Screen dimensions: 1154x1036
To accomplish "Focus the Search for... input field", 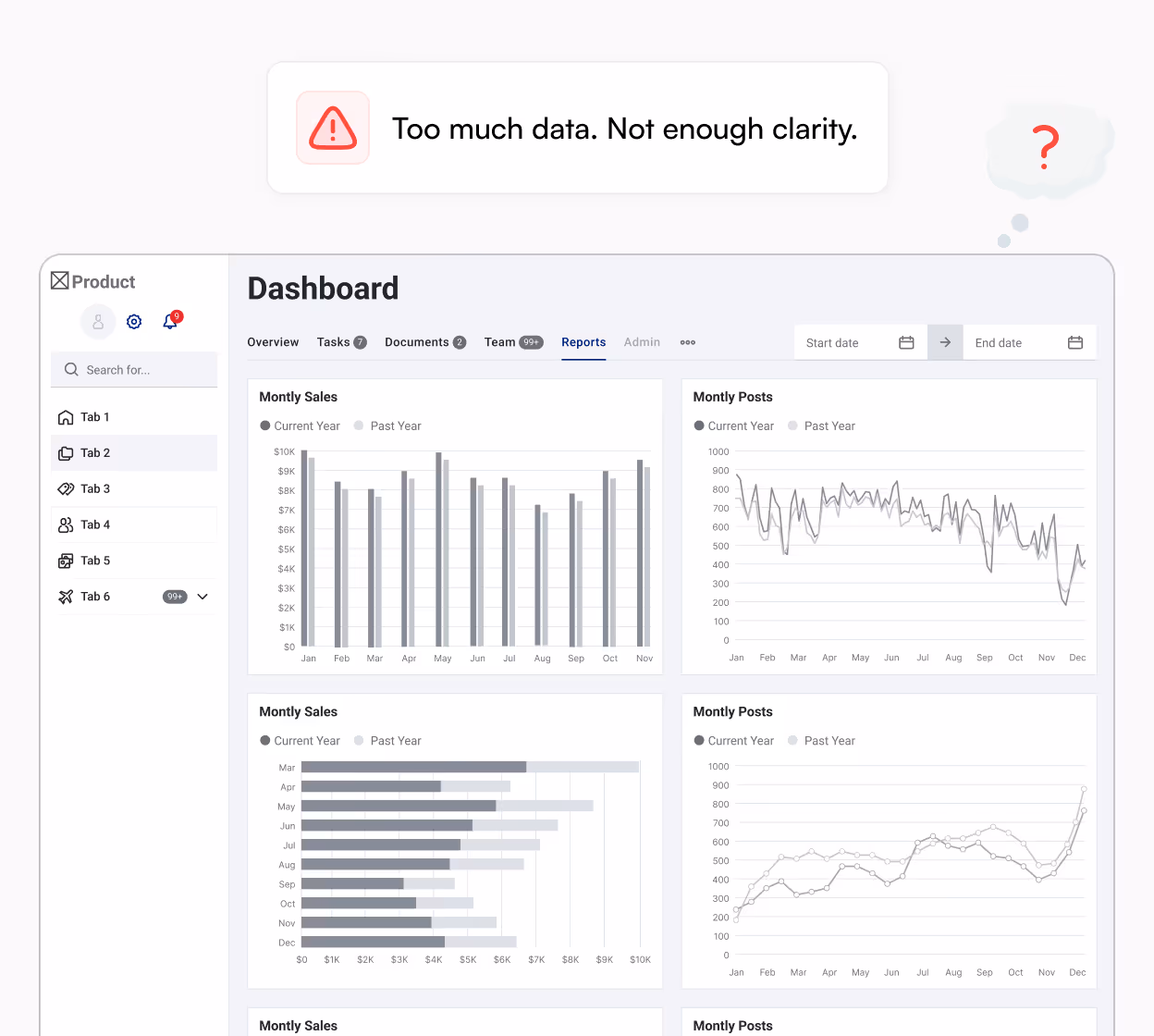I will click(134, 369).
